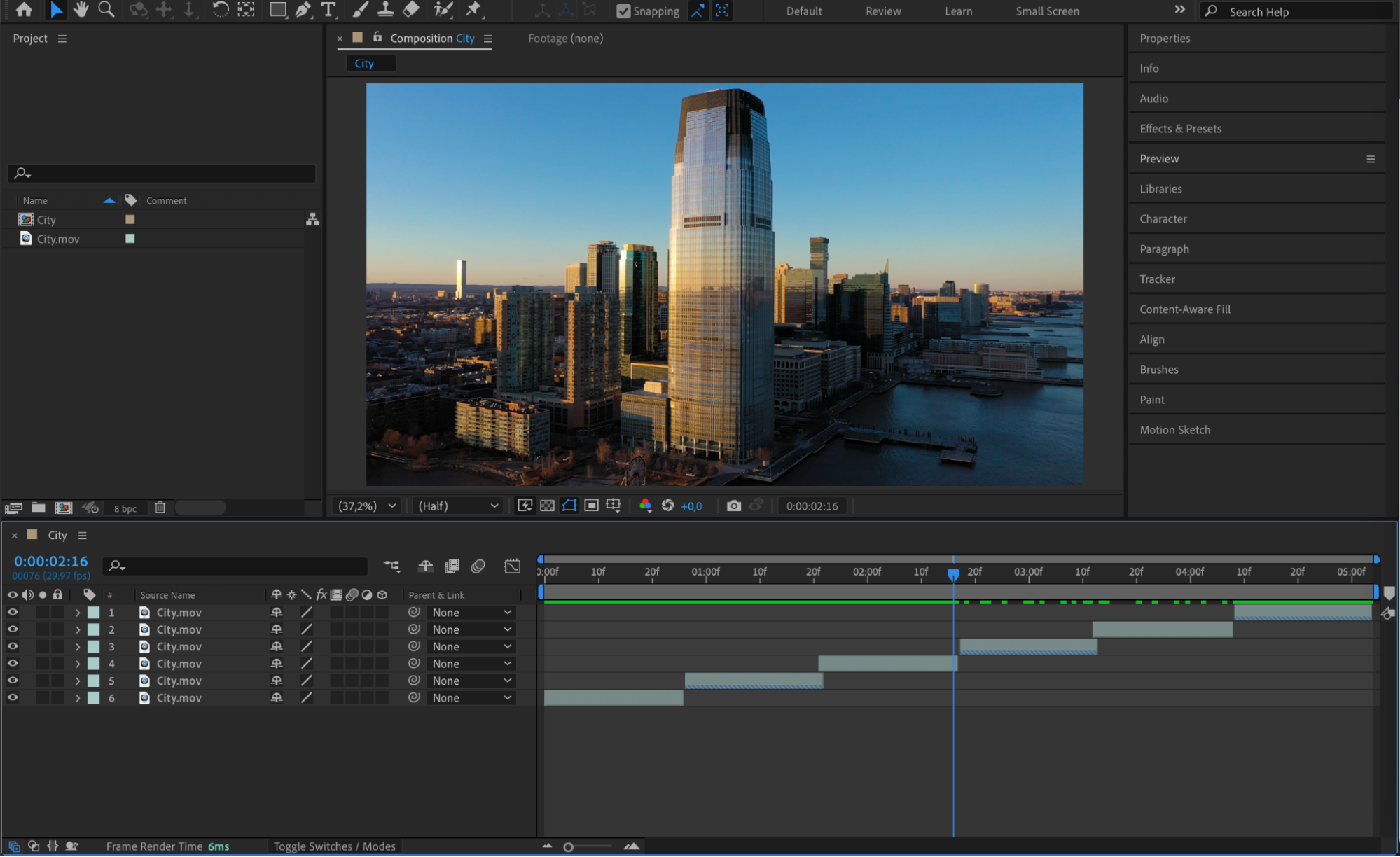Take snapshot with camera icon
1400x857 pixels.
click(x=733, y=506)
